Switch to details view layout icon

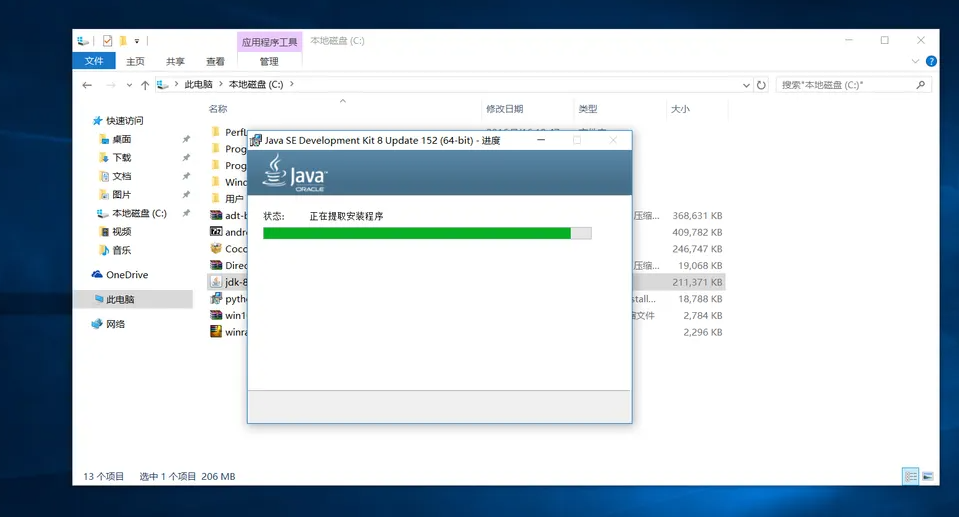[x=911, y=476]
